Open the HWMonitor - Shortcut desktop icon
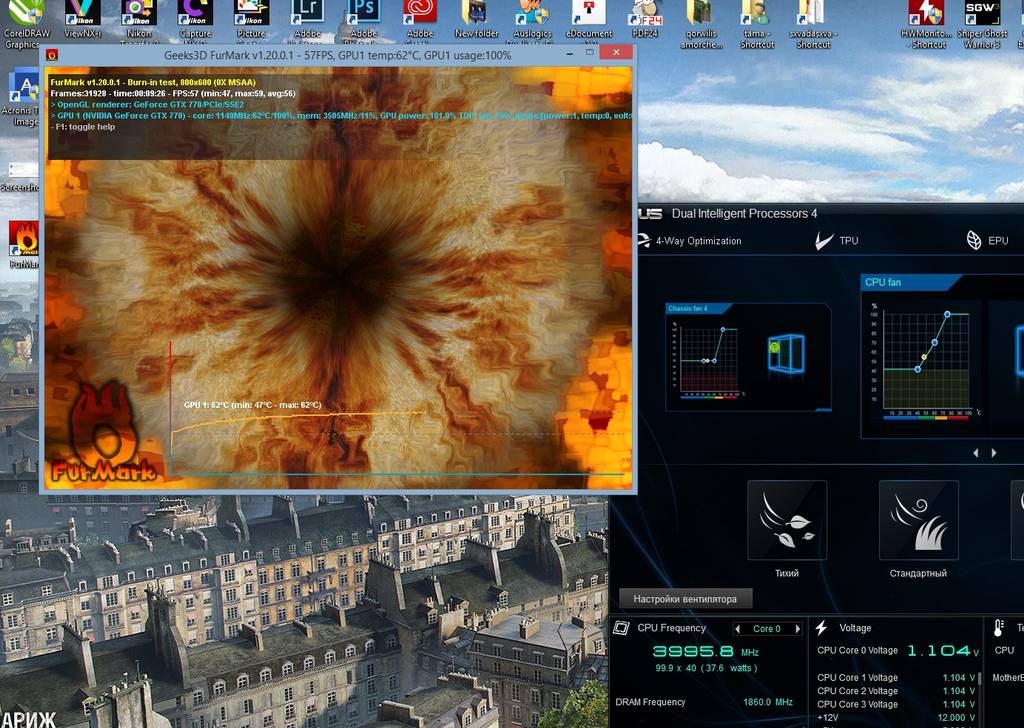The width and height of the screenshot is (1024, 728). (x=926, y=24)
